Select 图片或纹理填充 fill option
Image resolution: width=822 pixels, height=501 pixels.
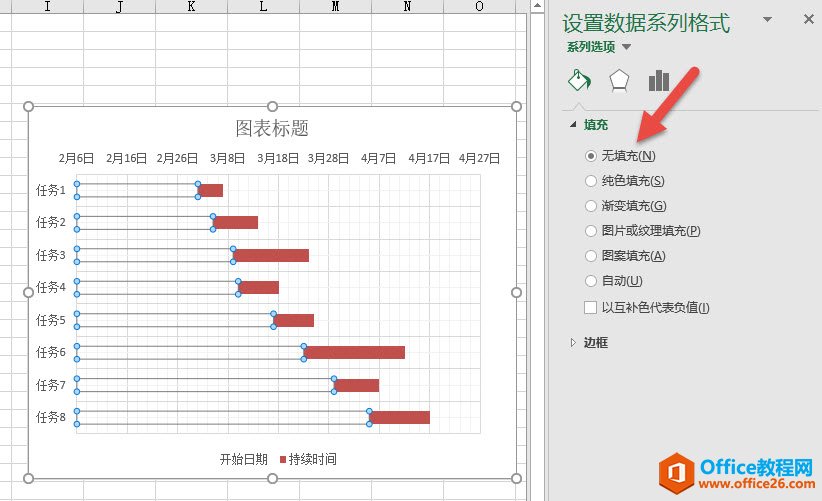click(592, 231)
